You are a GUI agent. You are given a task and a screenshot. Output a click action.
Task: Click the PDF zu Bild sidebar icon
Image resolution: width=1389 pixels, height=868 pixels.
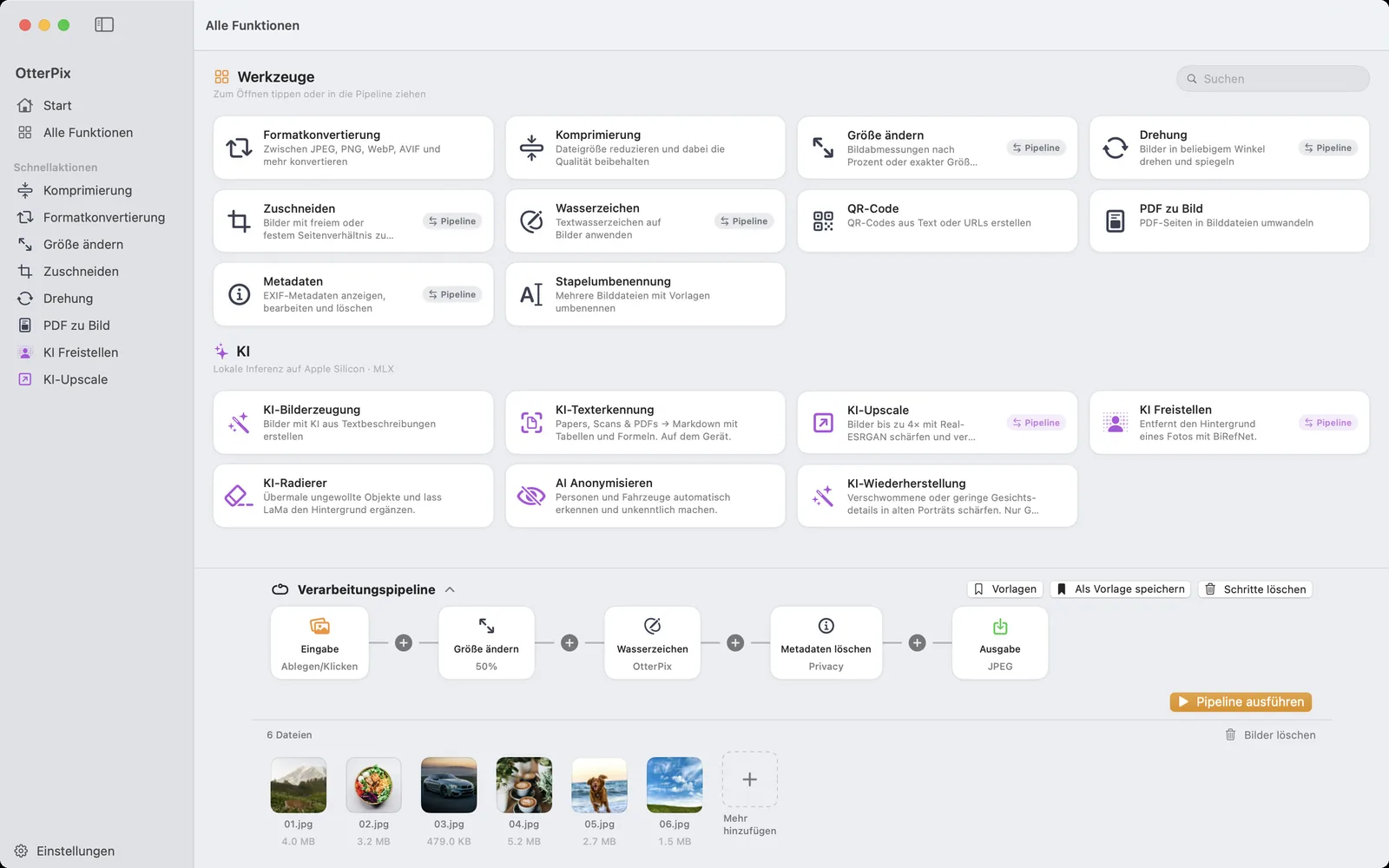25,325
